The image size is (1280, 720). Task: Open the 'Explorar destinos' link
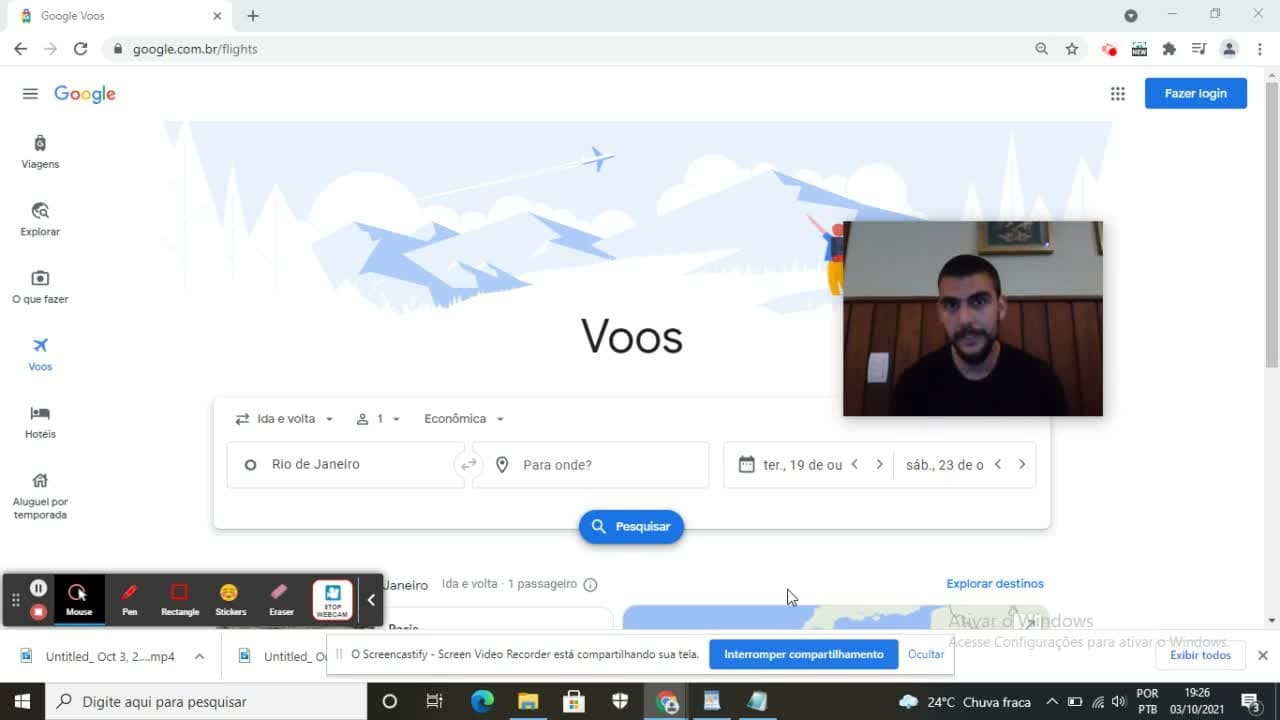995,584
